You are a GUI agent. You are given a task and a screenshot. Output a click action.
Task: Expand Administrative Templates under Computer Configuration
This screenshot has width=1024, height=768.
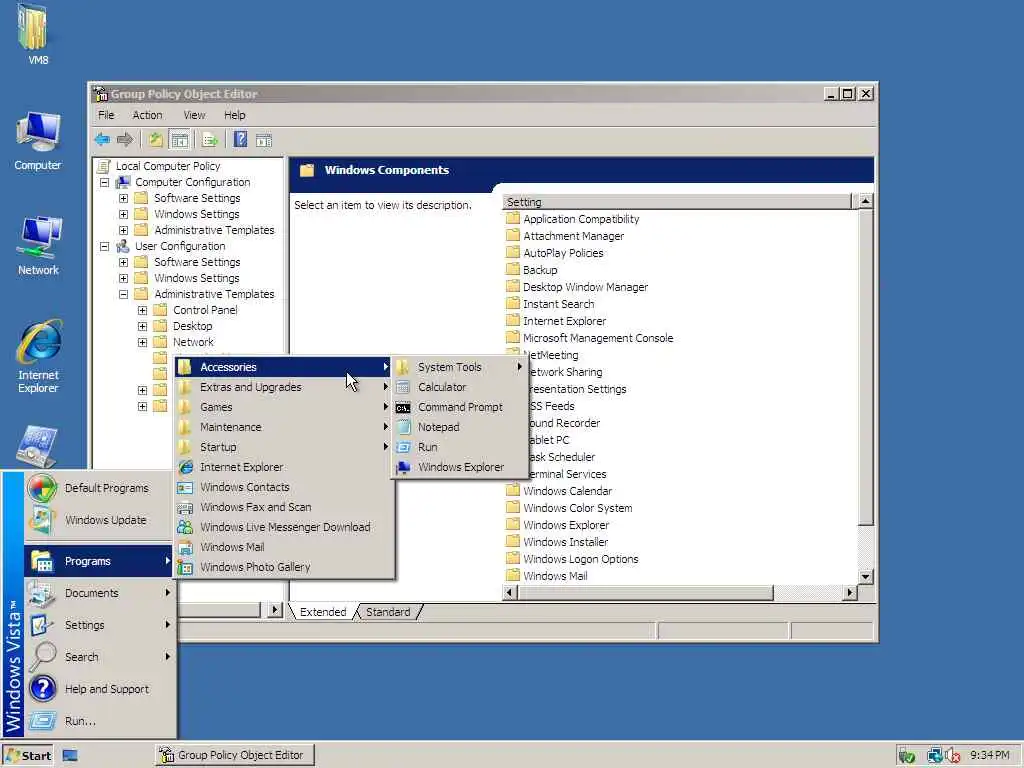[123, 231]
